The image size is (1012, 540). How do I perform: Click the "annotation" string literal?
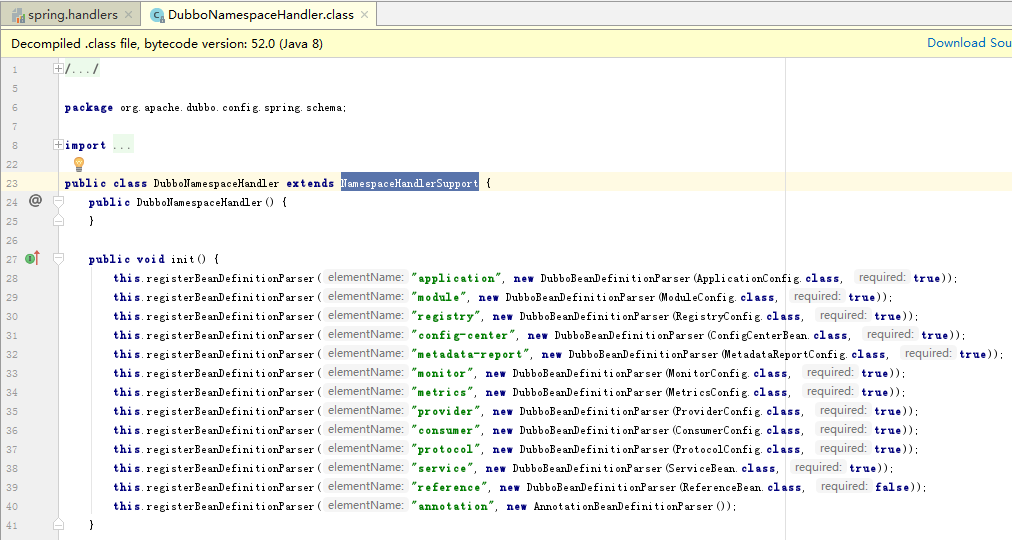[453, 506]
